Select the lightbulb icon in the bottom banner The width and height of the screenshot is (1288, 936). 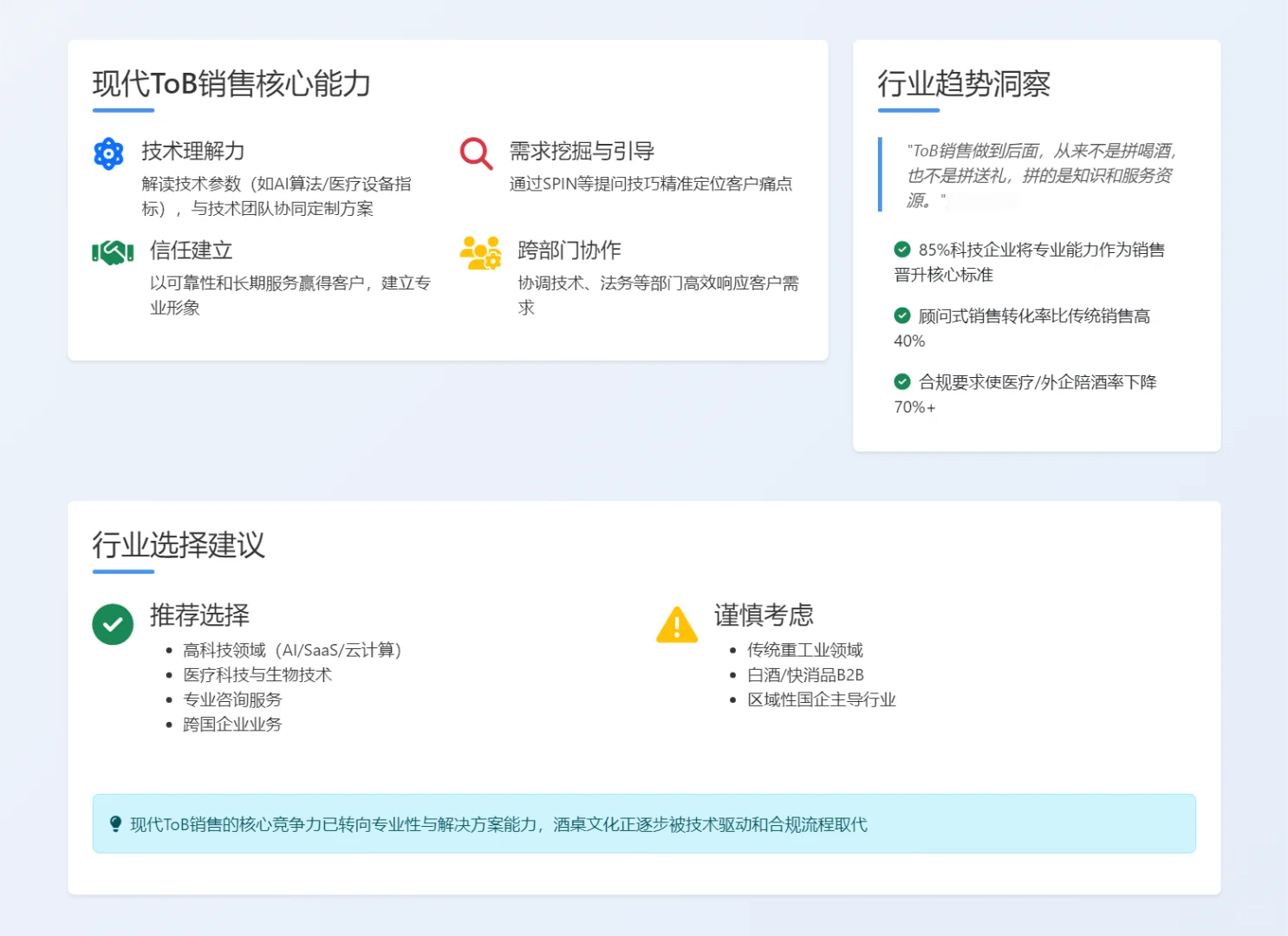[116, 823]
